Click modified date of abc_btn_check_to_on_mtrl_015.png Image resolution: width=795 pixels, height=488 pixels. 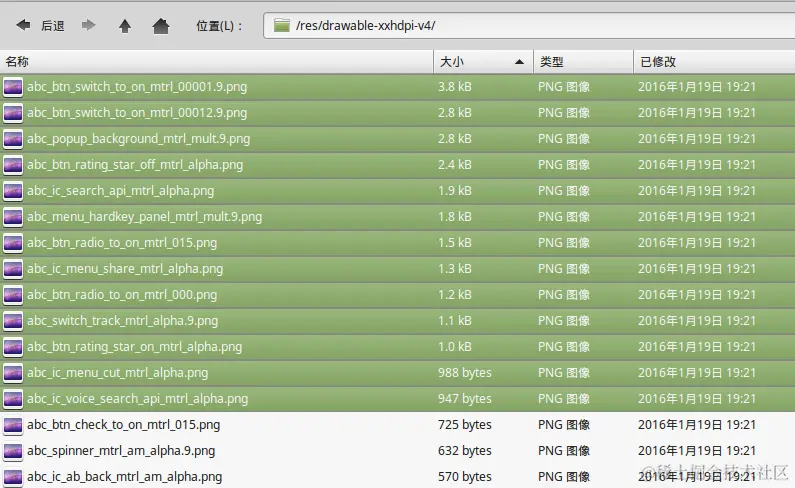(x=697, y=425)
